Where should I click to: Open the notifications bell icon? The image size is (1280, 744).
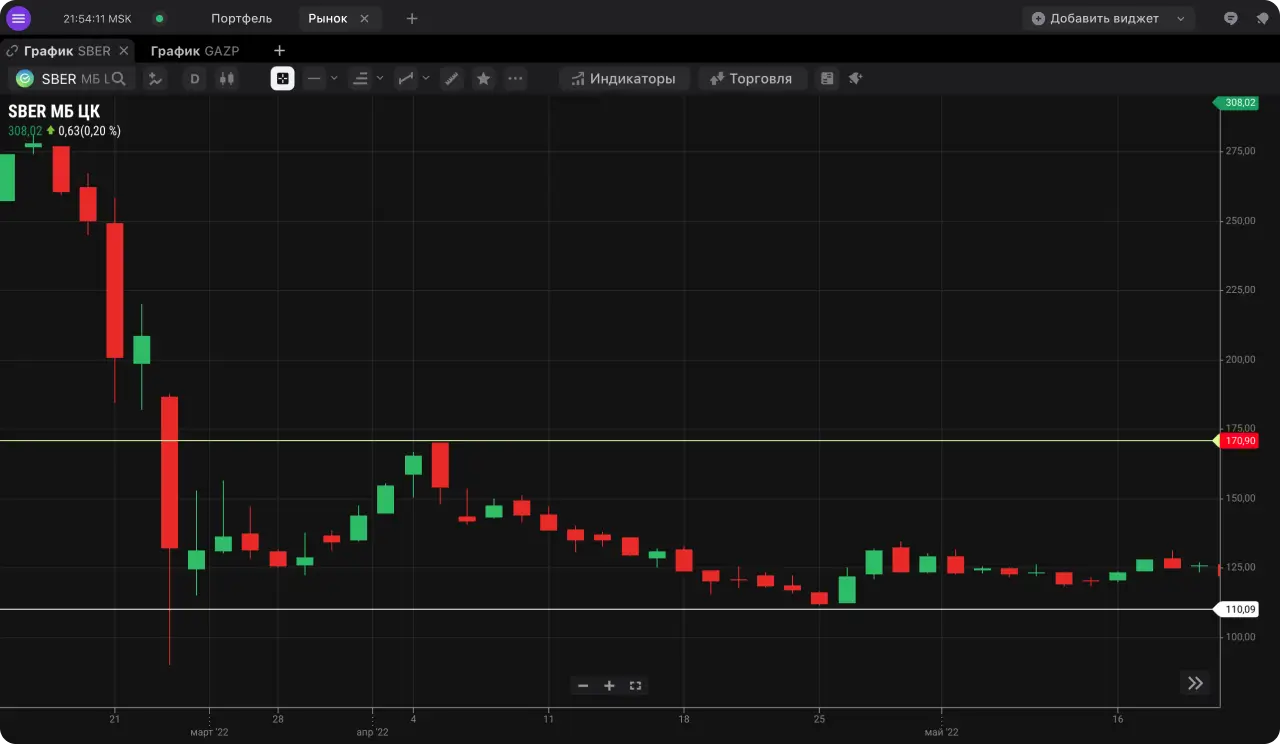tap(1260, 18)
